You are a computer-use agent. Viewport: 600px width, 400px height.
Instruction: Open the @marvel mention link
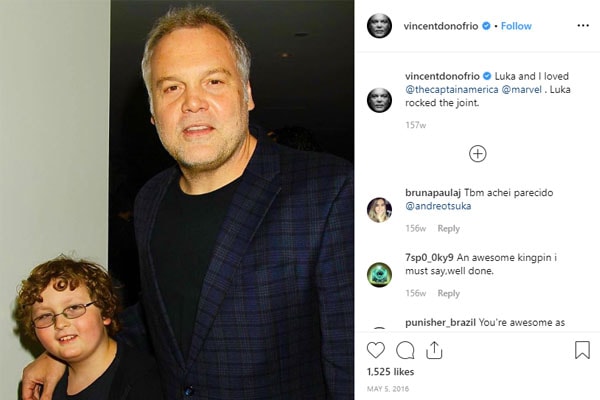click(519, 89)
